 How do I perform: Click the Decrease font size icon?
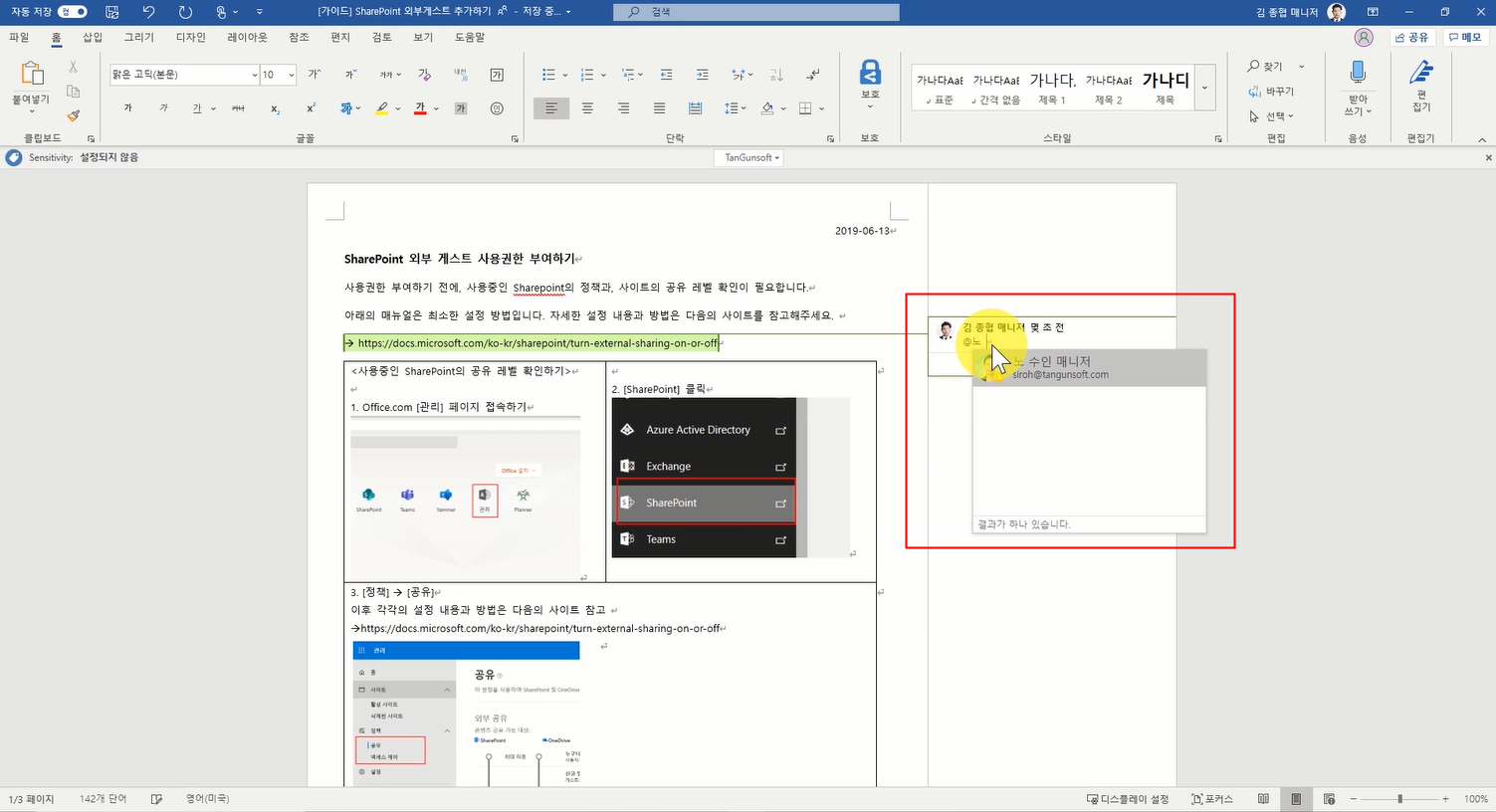pyautogui.click(x=350, y=75)
